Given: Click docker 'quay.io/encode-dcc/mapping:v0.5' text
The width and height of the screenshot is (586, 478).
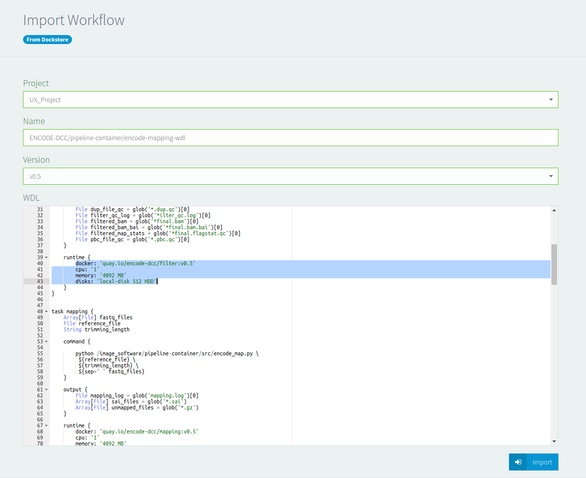Looking at the screenshot, I should [x=149, y=432].
